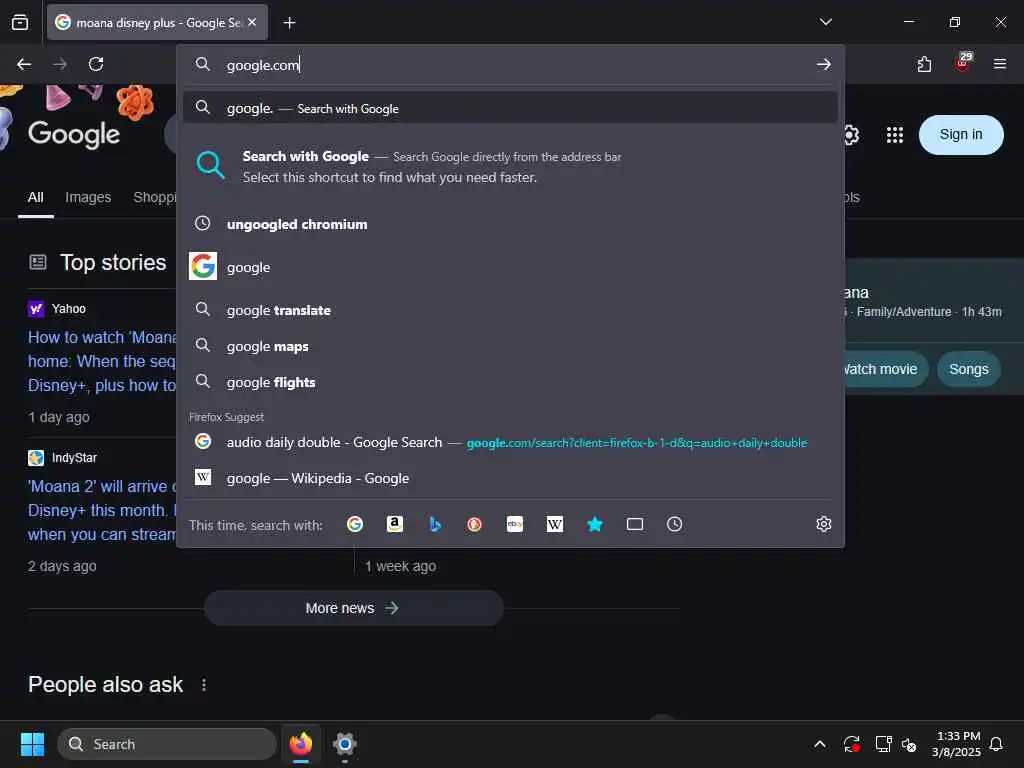Click the Go arrow in address bar
Image resolution: width=1024 pixels, height=768 pixels.
tap(824, 64)
